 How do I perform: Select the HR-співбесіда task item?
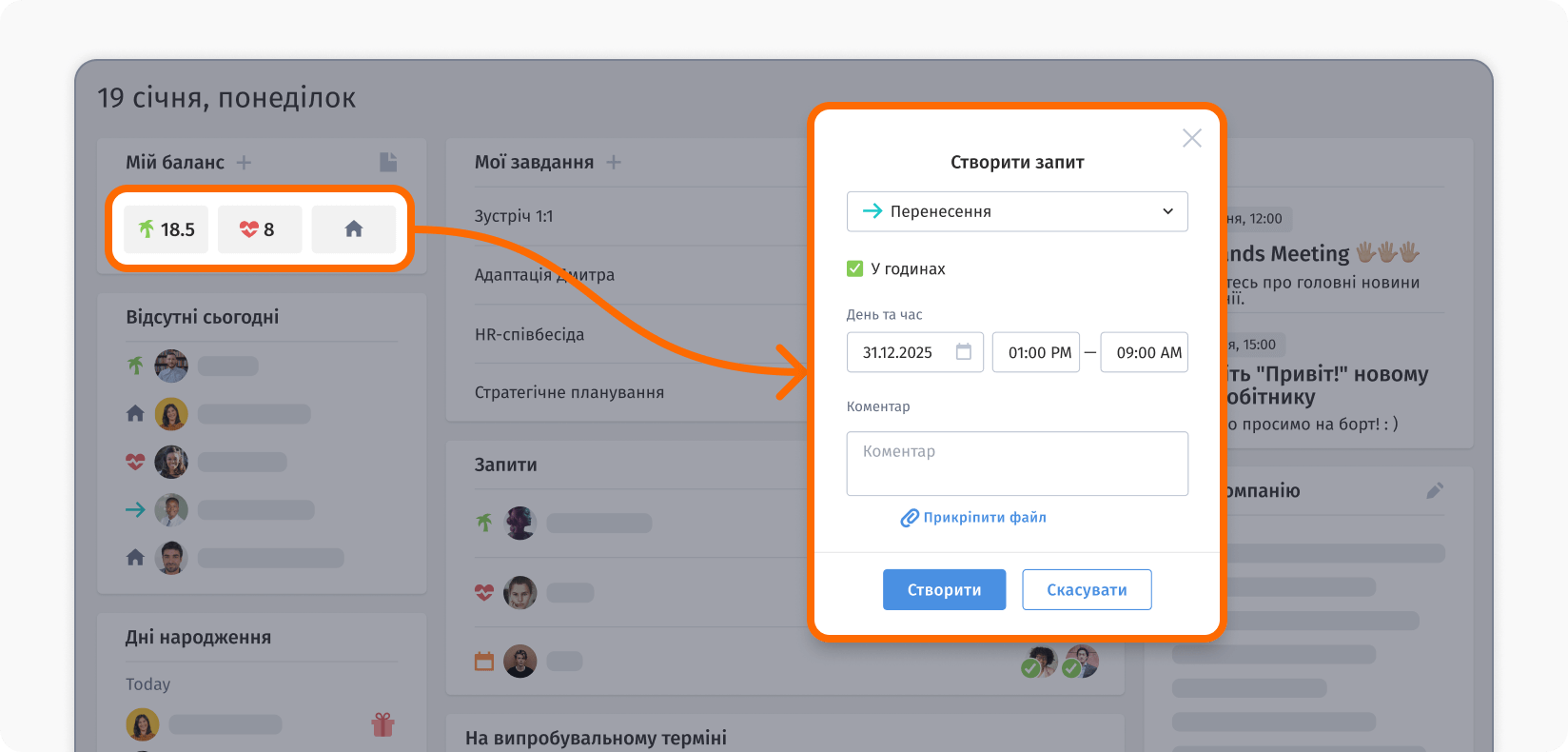click(529, 334)
